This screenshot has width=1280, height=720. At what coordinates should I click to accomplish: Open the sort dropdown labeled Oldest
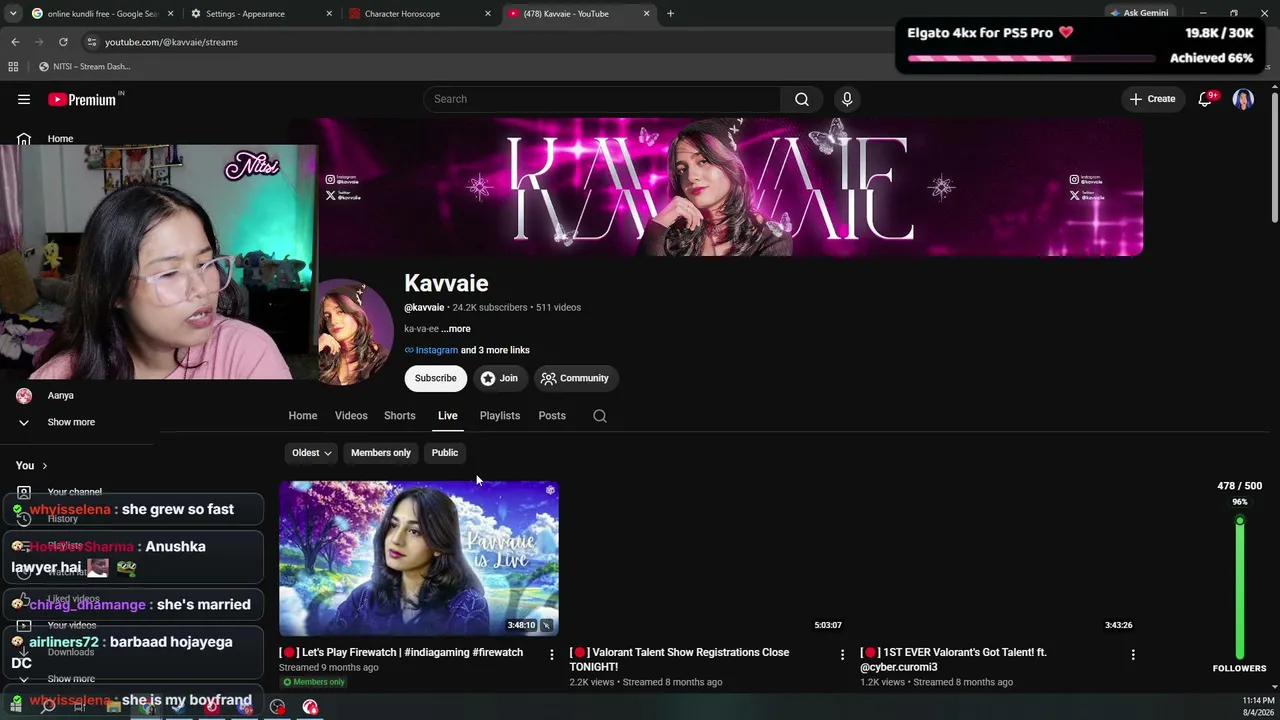(x=311, y=453)
